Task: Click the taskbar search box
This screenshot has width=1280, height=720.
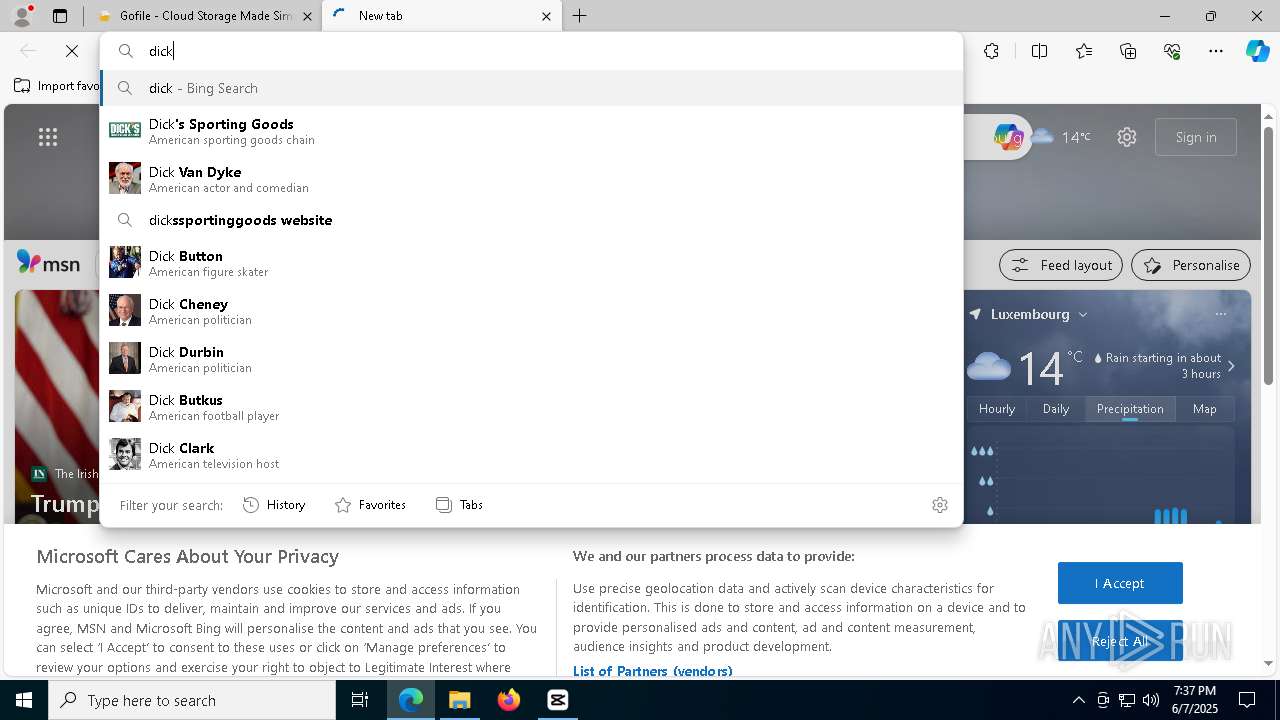Action: point(192,700)
